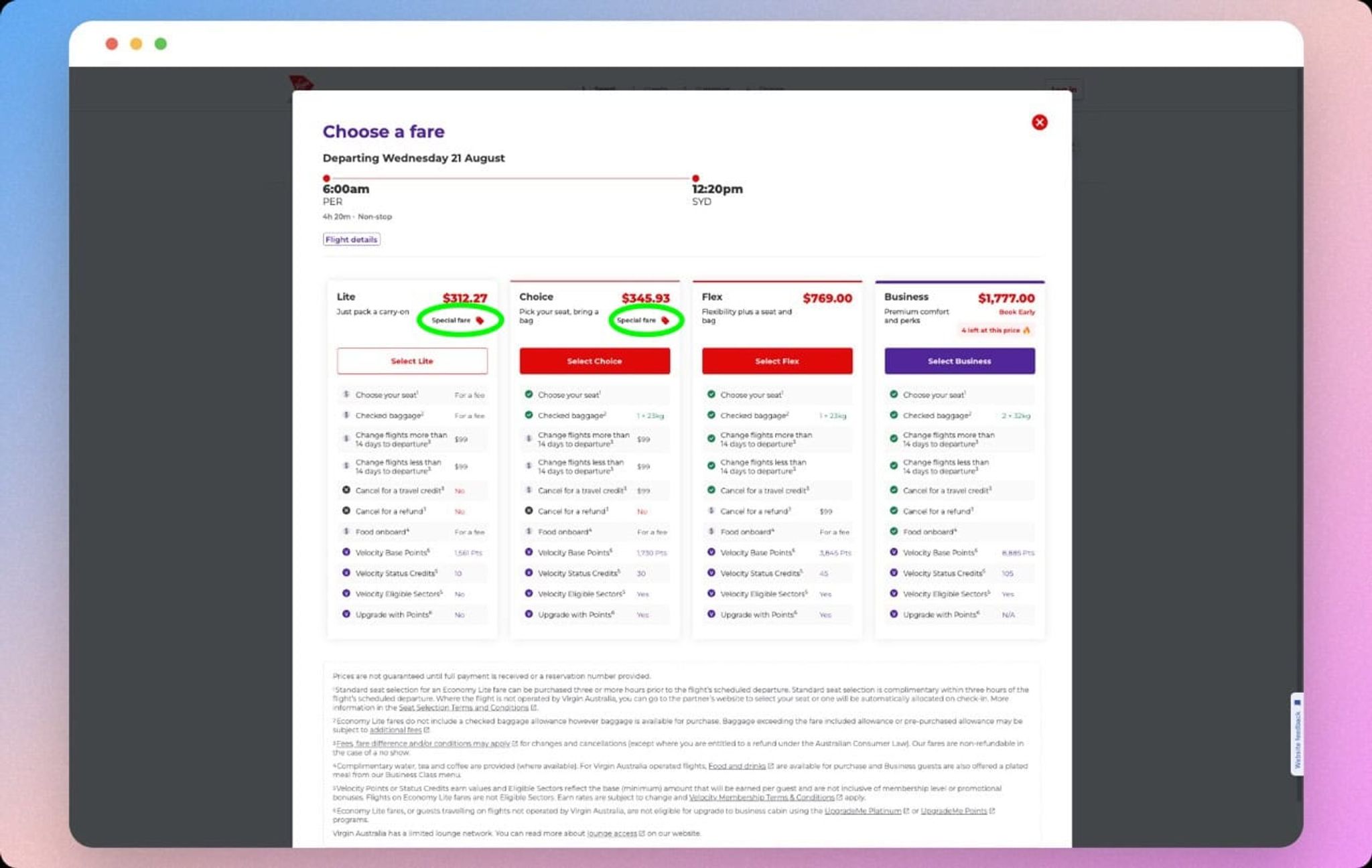1372x868 pixels.
Task: Select the Flex fare
Action: [x=777, y=361]
